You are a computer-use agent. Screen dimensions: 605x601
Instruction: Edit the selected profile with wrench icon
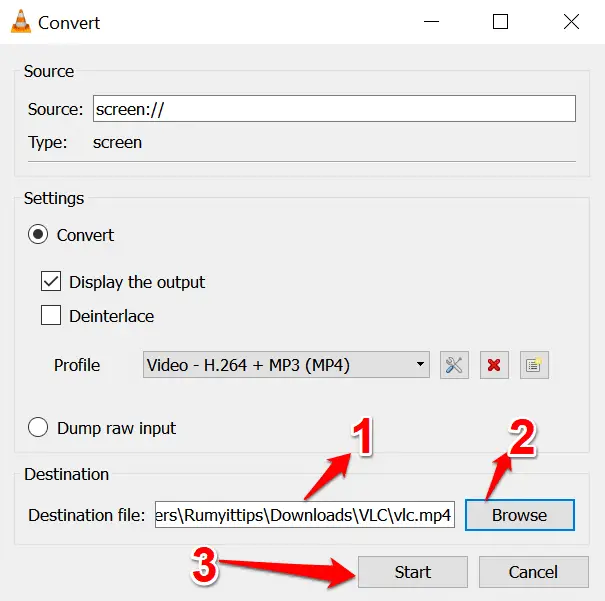coord(454,365)
